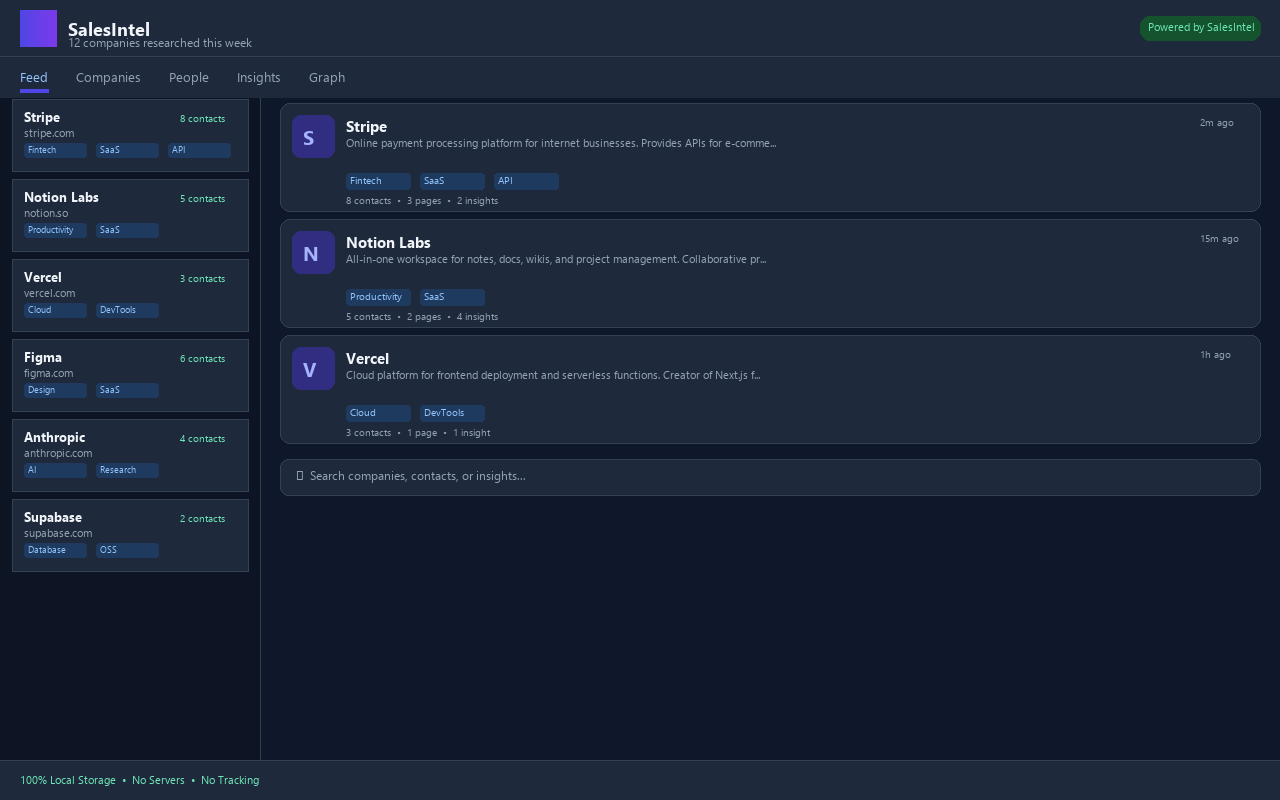Screen dimensions: 1280x800
Task: Select Vercel in the sidebar list
Action: point(130,295)
